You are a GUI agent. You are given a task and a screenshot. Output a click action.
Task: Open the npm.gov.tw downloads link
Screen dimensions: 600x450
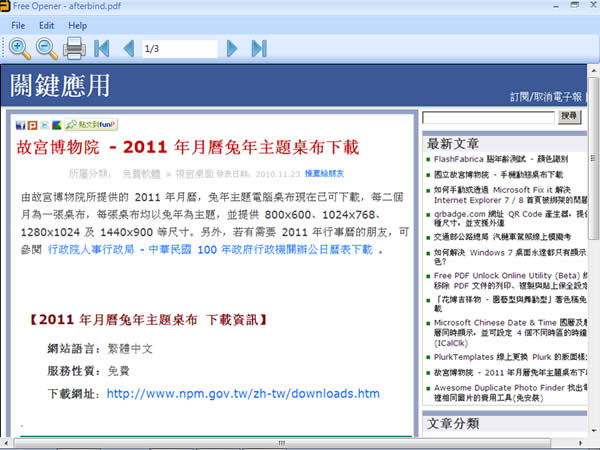coord(243,393)
